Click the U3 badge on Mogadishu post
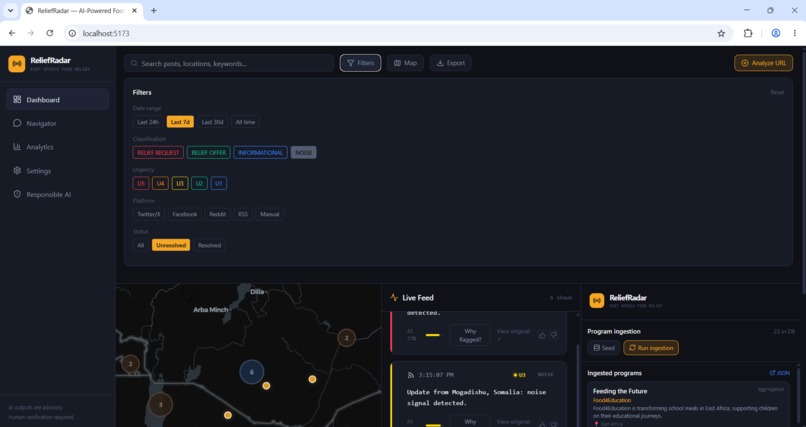This screenshot has width=806, height=427. [x=519, y=375]
